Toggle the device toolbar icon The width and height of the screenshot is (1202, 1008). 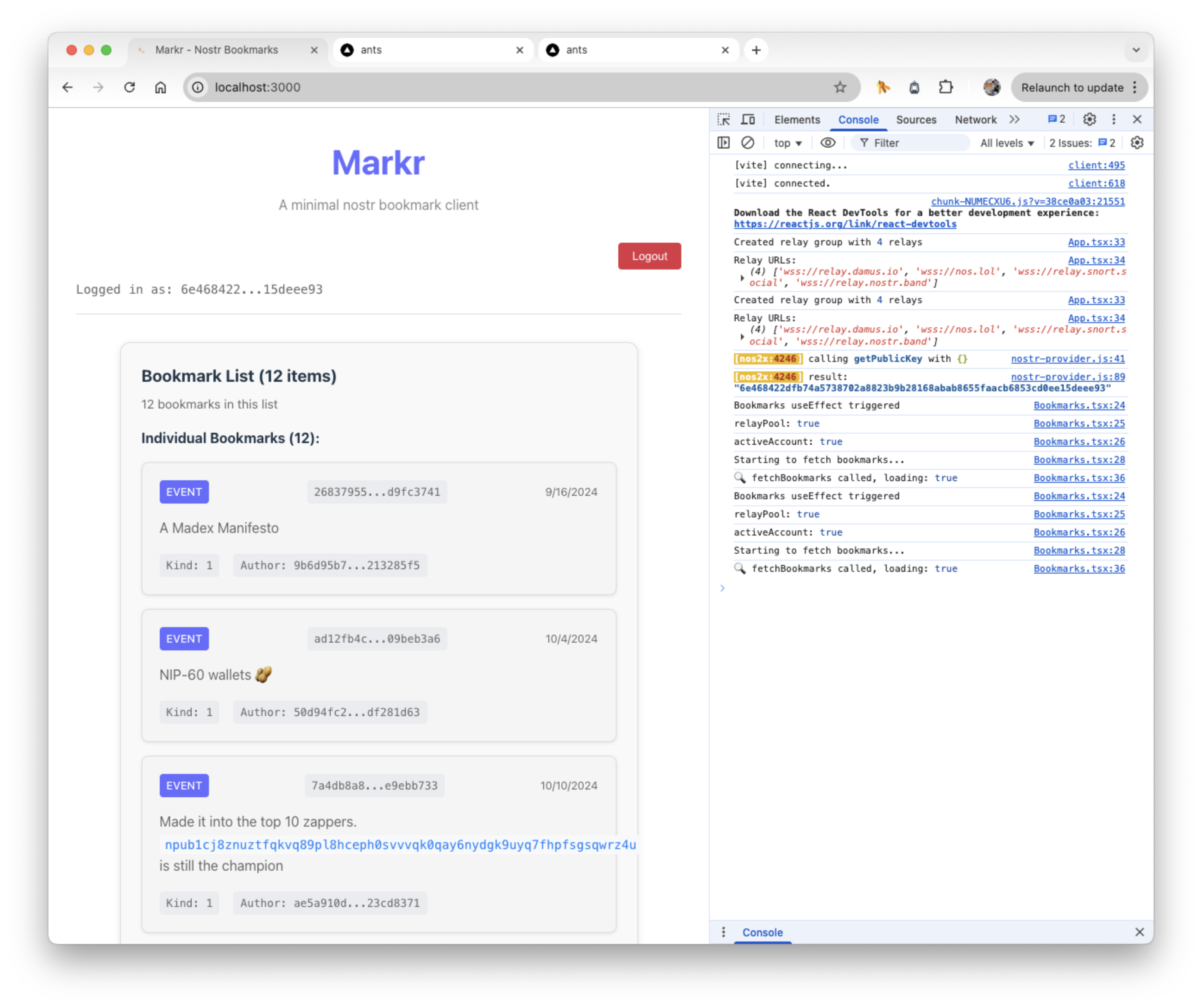point(747,119)
